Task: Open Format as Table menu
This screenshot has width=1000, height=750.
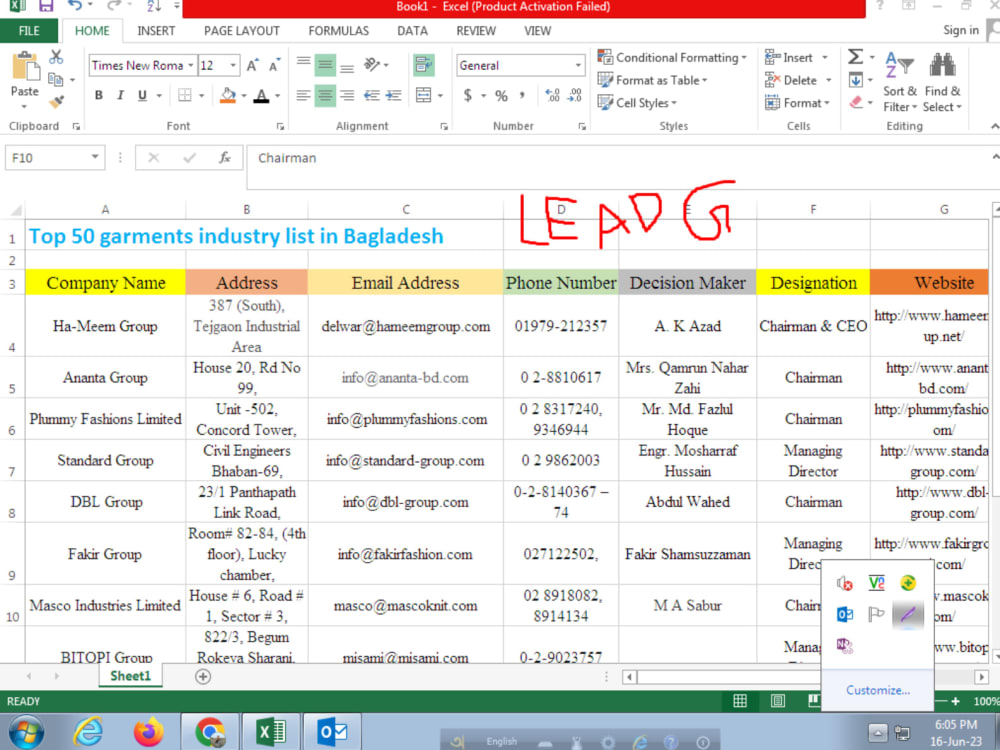Action: [x=652, y=80]
